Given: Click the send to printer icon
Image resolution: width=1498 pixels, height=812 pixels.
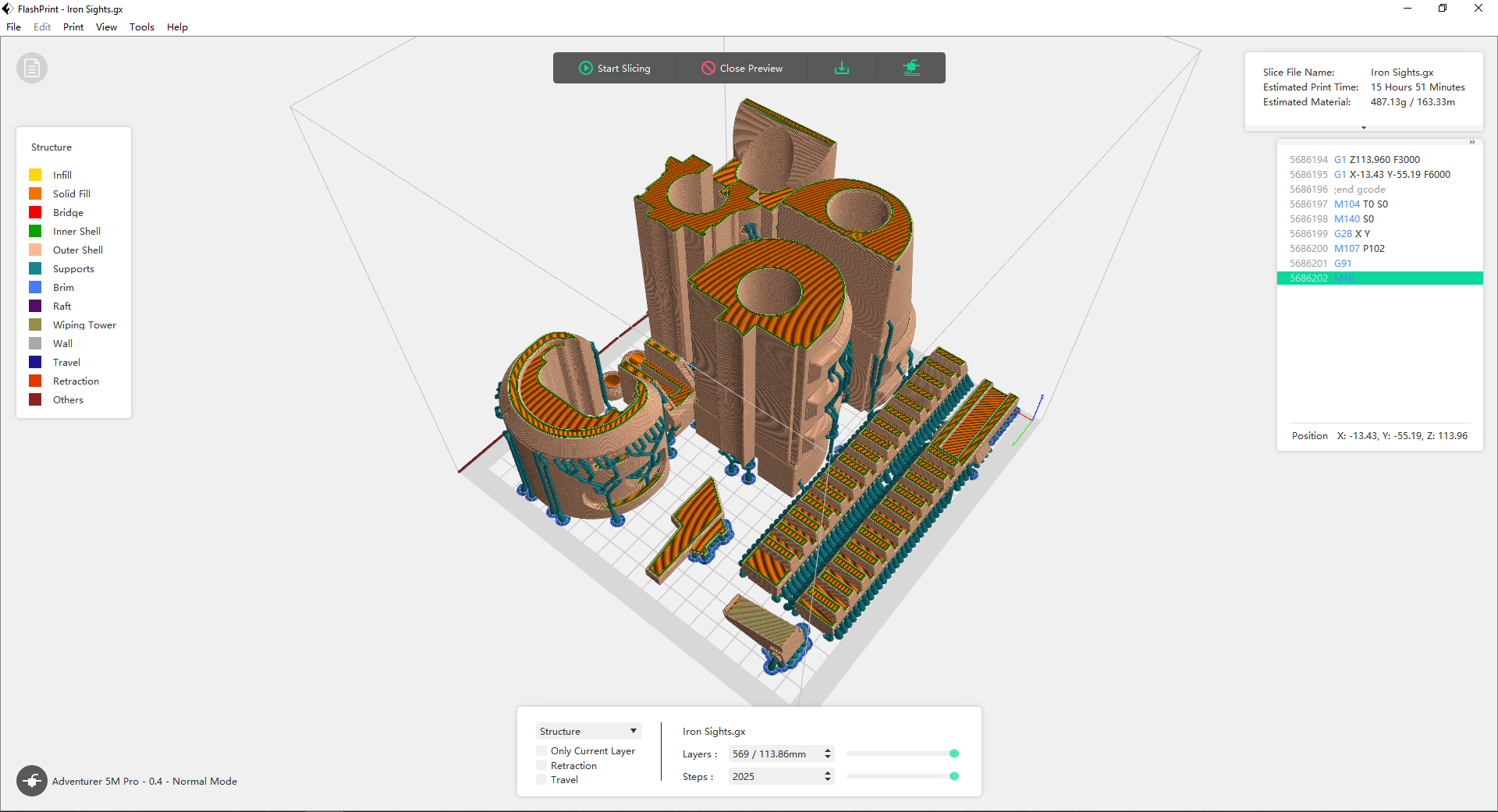Looking at the screenshot, I should point(911,68).
